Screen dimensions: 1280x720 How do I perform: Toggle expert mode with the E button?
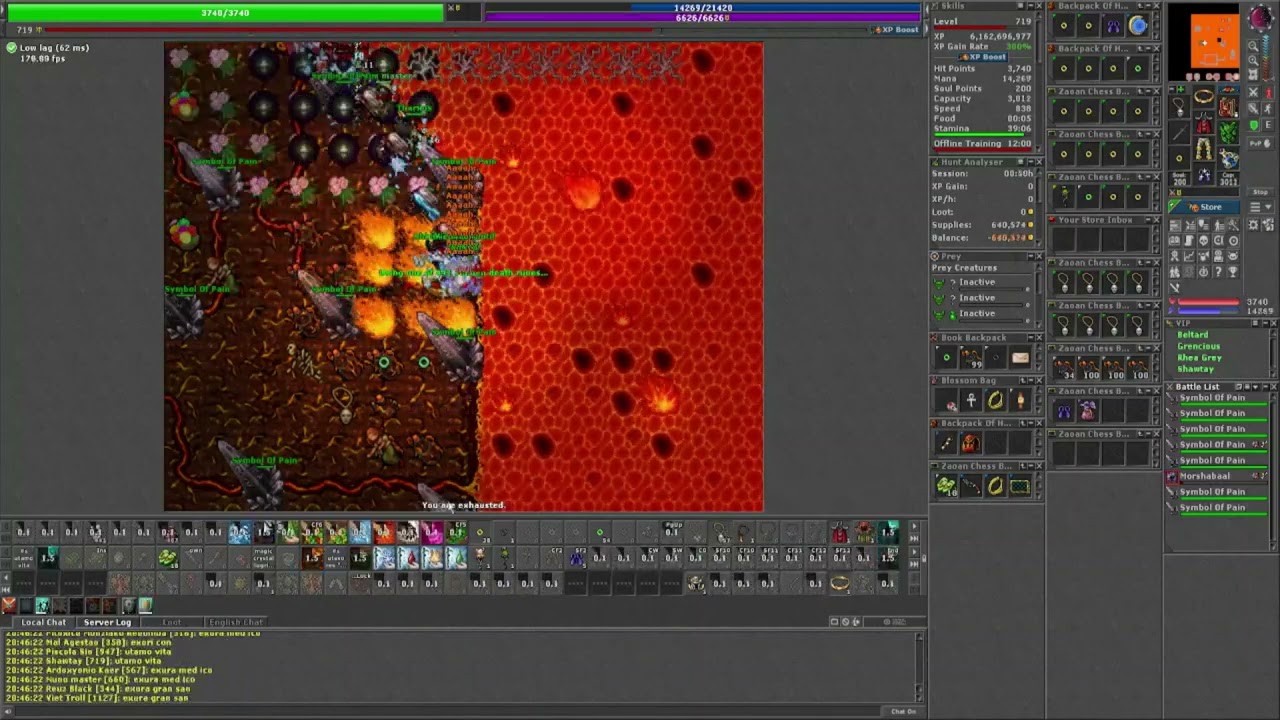pyautogui.click(x=1268, y=125)
